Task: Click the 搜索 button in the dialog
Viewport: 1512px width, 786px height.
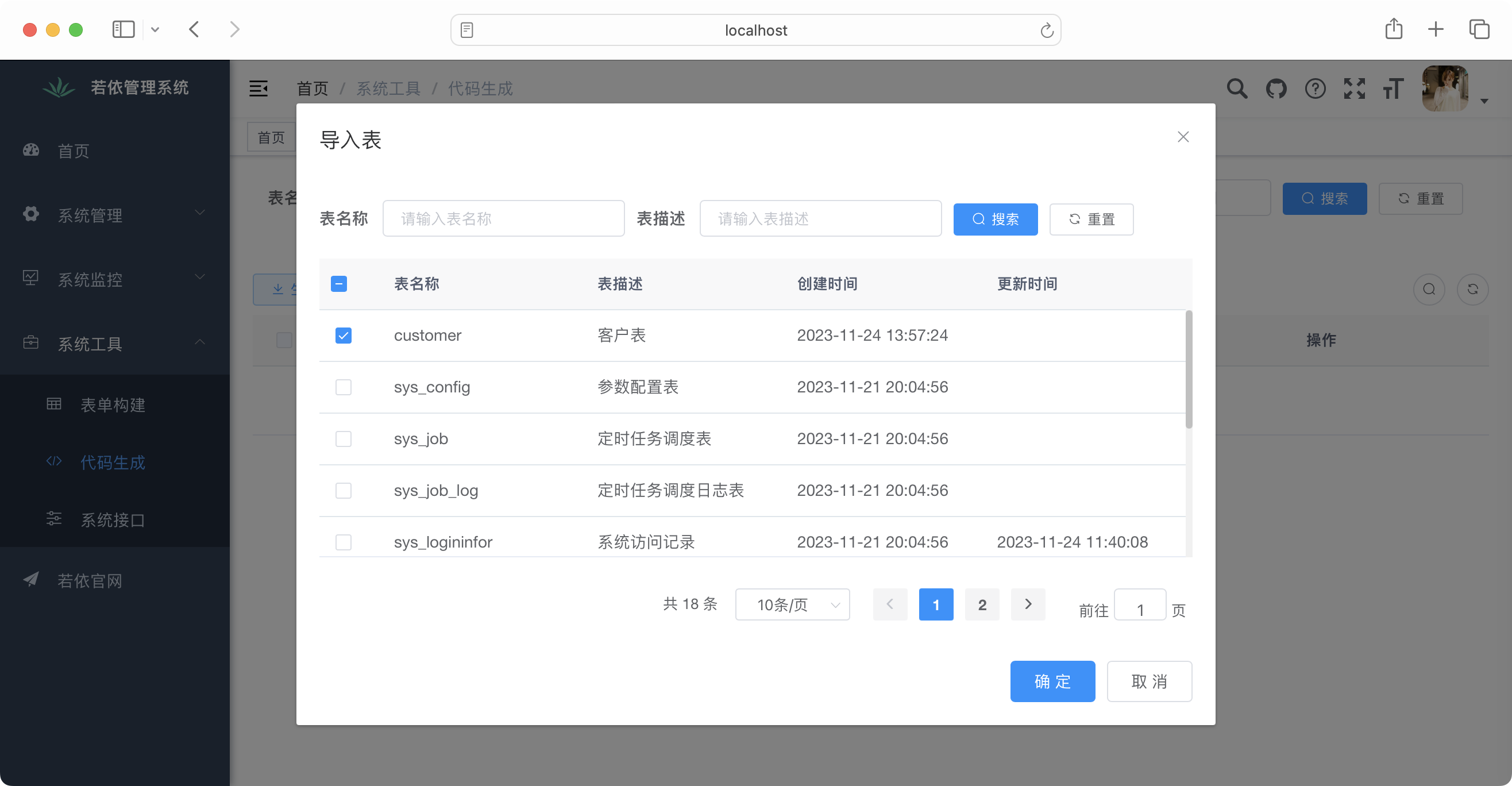Action: tap(996, 219)
